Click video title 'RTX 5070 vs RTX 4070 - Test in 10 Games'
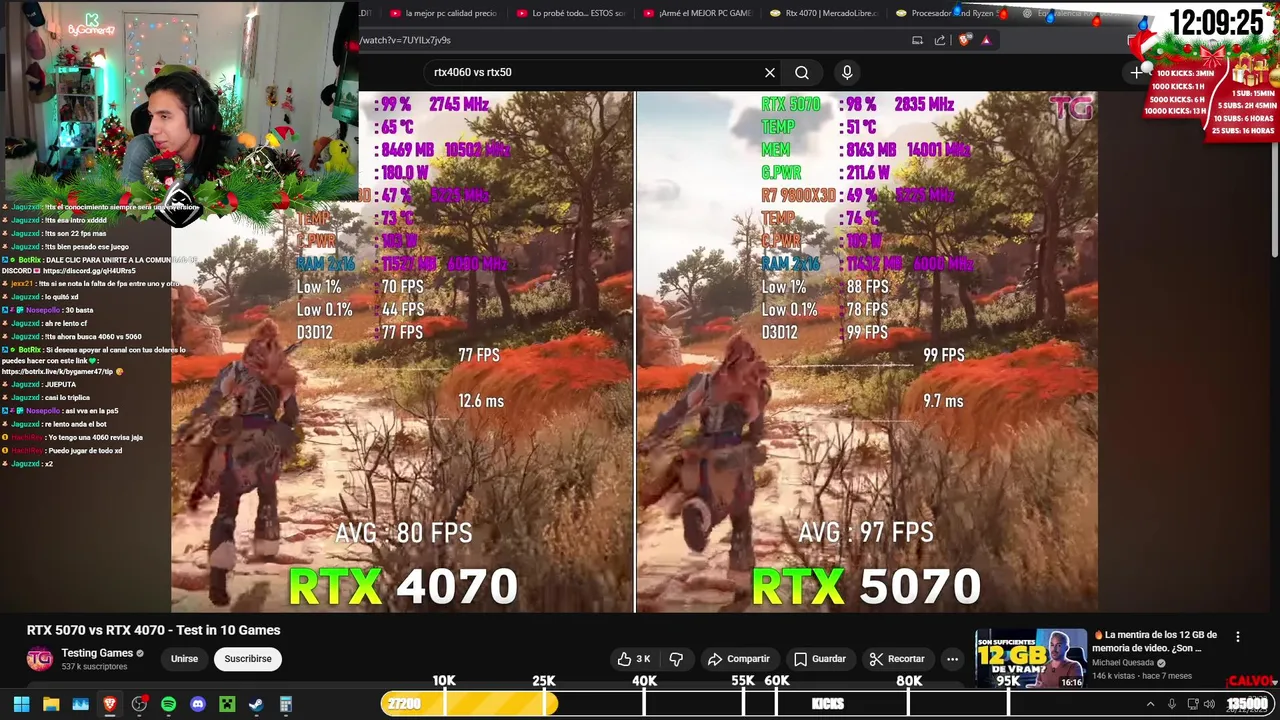Viewport: 1280px width, 720px height. tap(153, 630)
